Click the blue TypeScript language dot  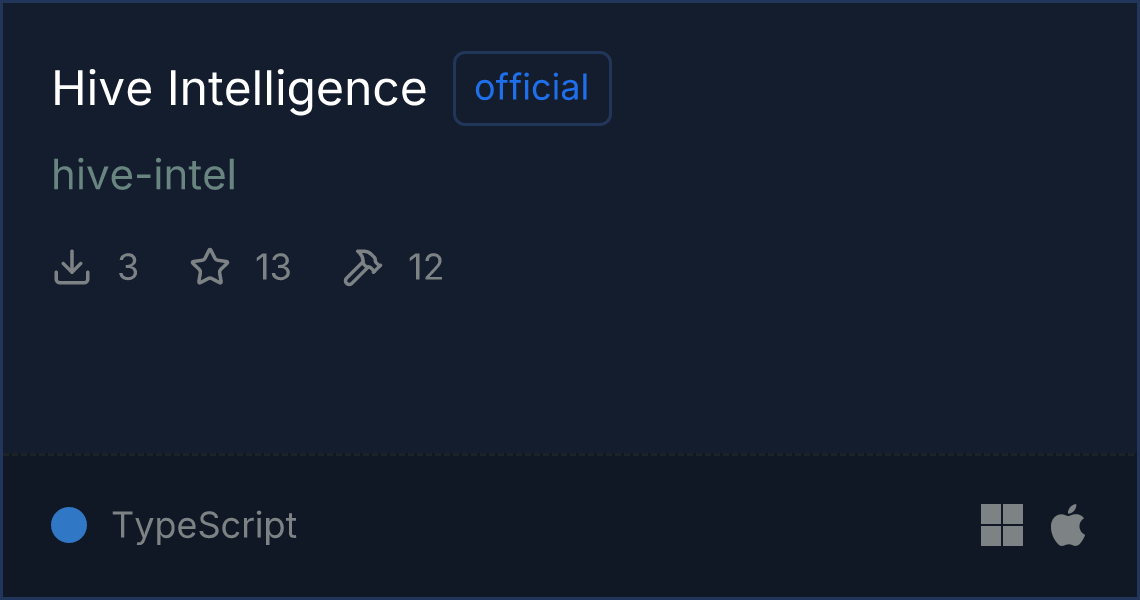(69, 525)
